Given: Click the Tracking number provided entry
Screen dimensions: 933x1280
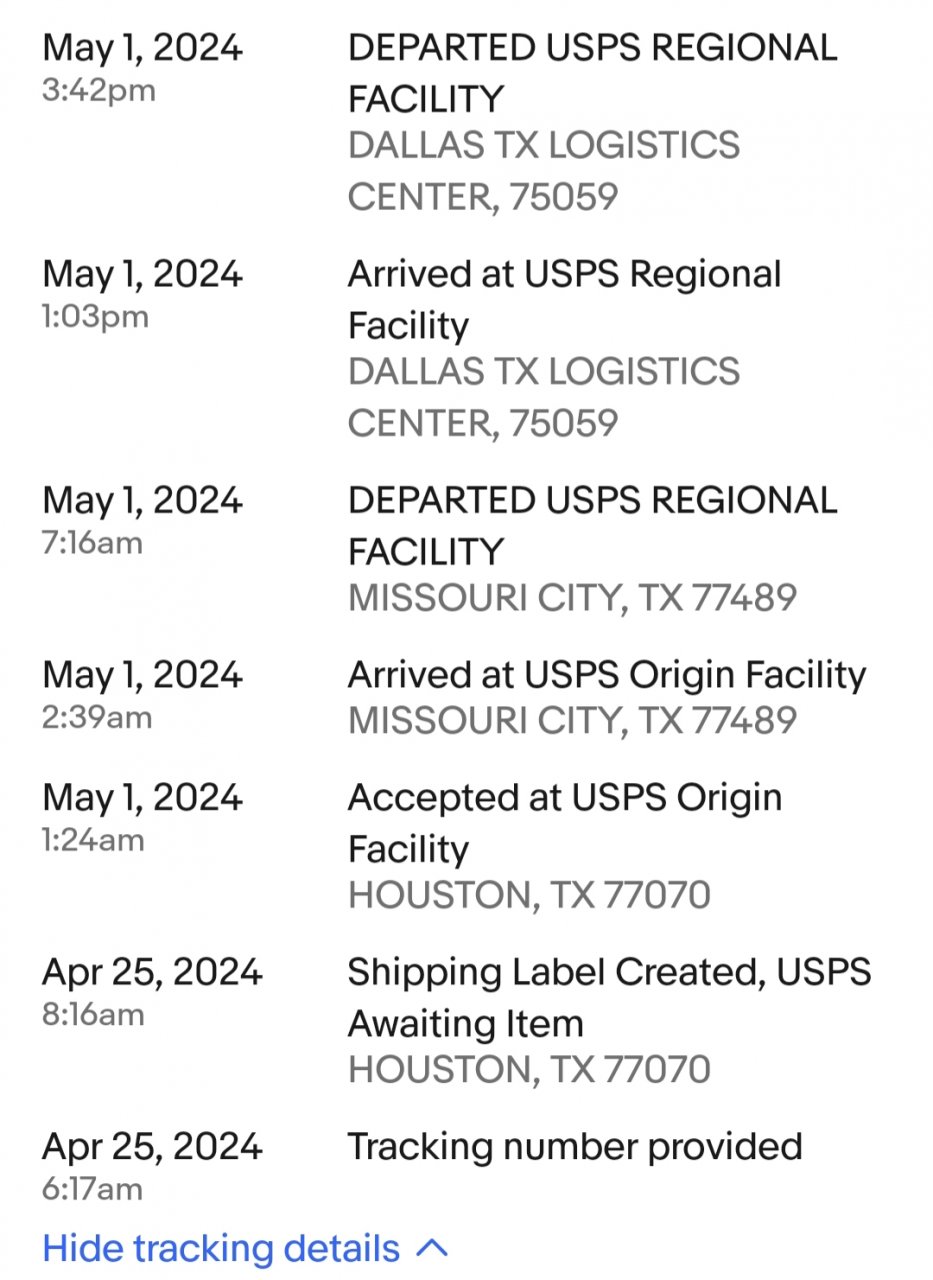Looking at the screenshot, I should pyautogui.click(x=574, y=1146).
